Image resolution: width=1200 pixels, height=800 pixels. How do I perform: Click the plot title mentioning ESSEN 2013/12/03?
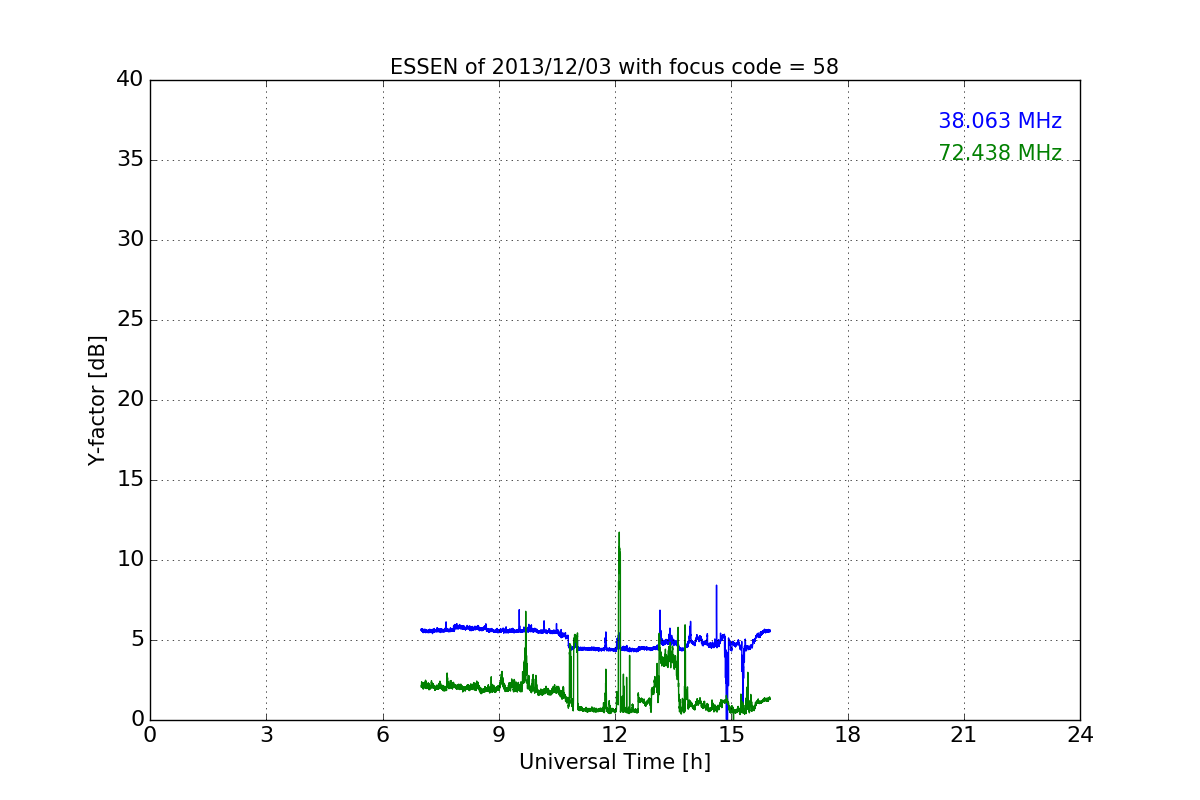tap(614, 67)
